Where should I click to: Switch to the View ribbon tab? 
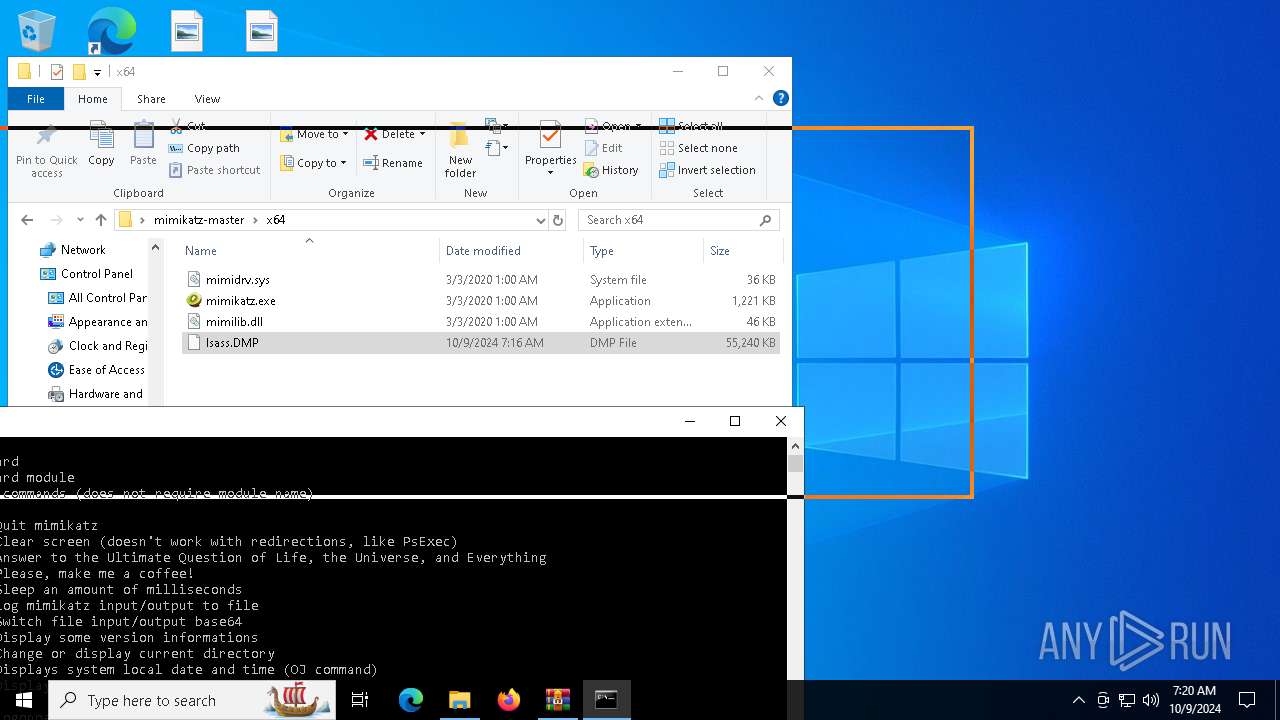tap(207, 99)
